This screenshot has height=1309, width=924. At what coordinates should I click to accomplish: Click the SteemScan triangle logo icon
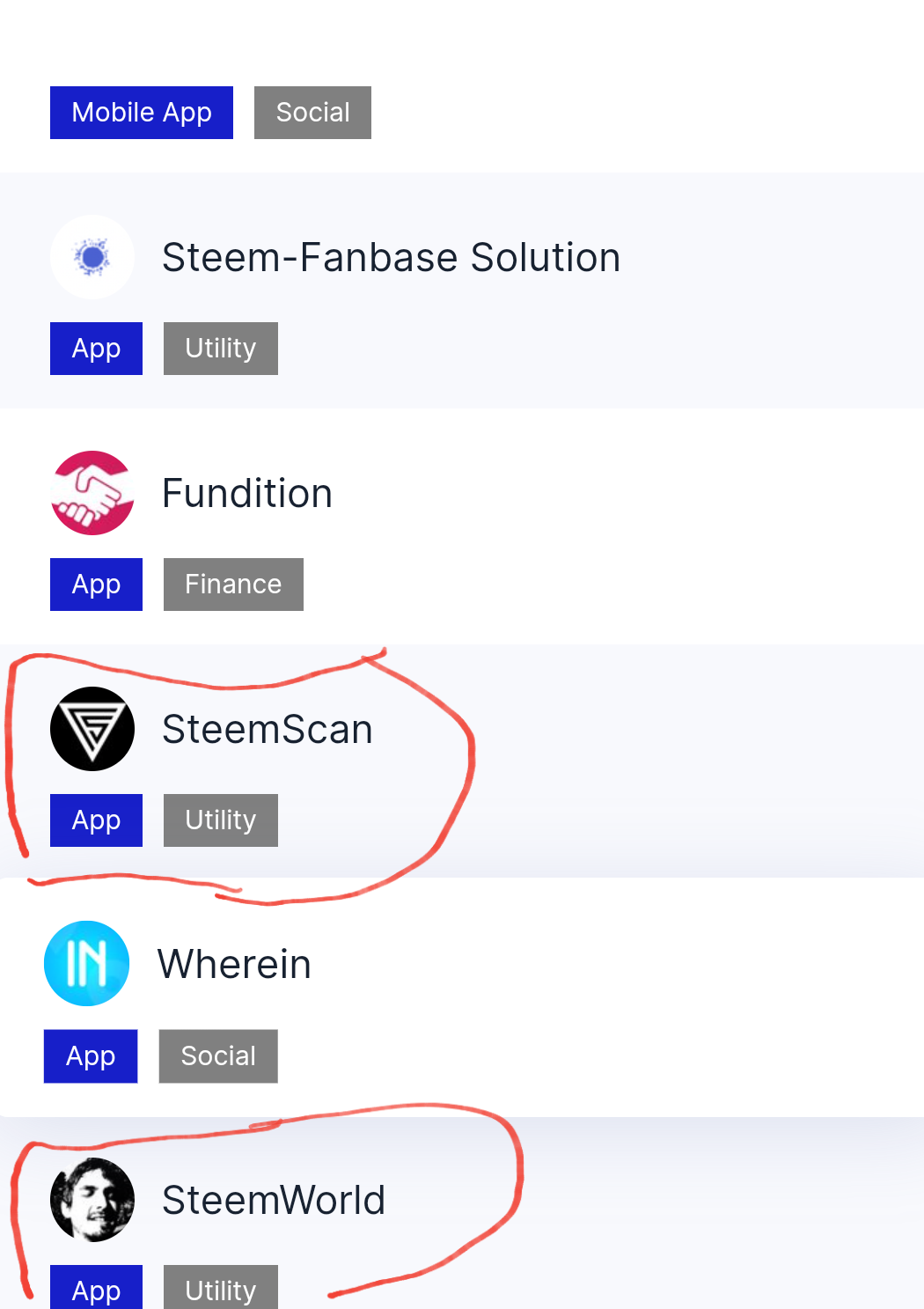click(92, 729)
